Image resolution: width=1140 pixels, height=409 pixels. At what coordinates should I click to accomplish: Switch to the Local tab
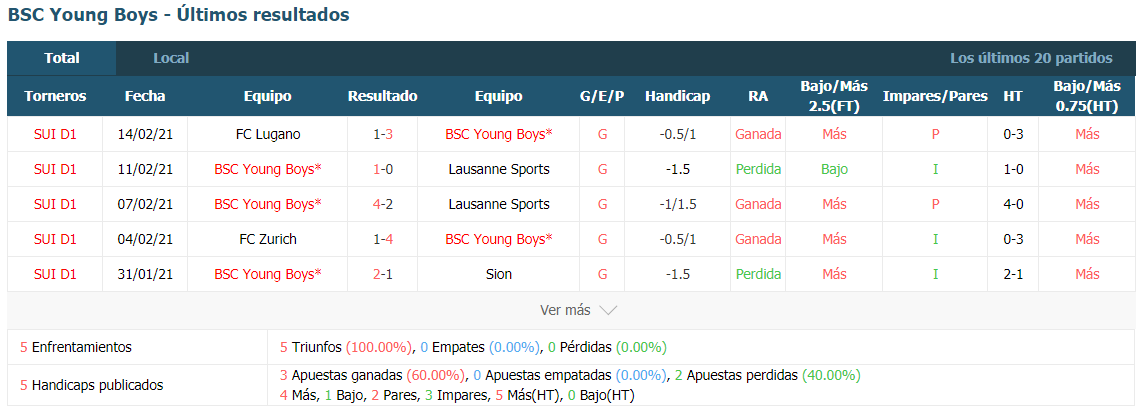pos(171,58)
